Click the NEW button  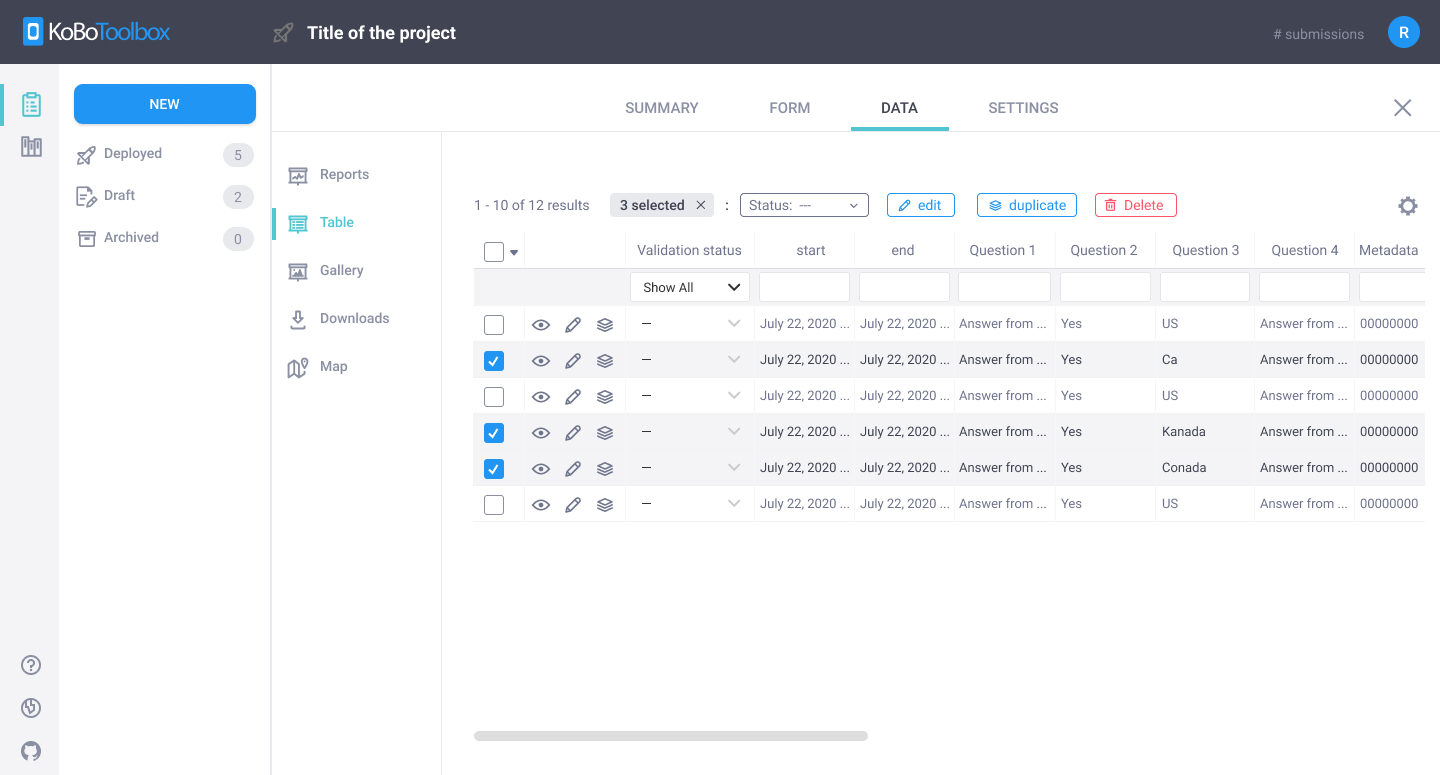(x=164, y=104)
